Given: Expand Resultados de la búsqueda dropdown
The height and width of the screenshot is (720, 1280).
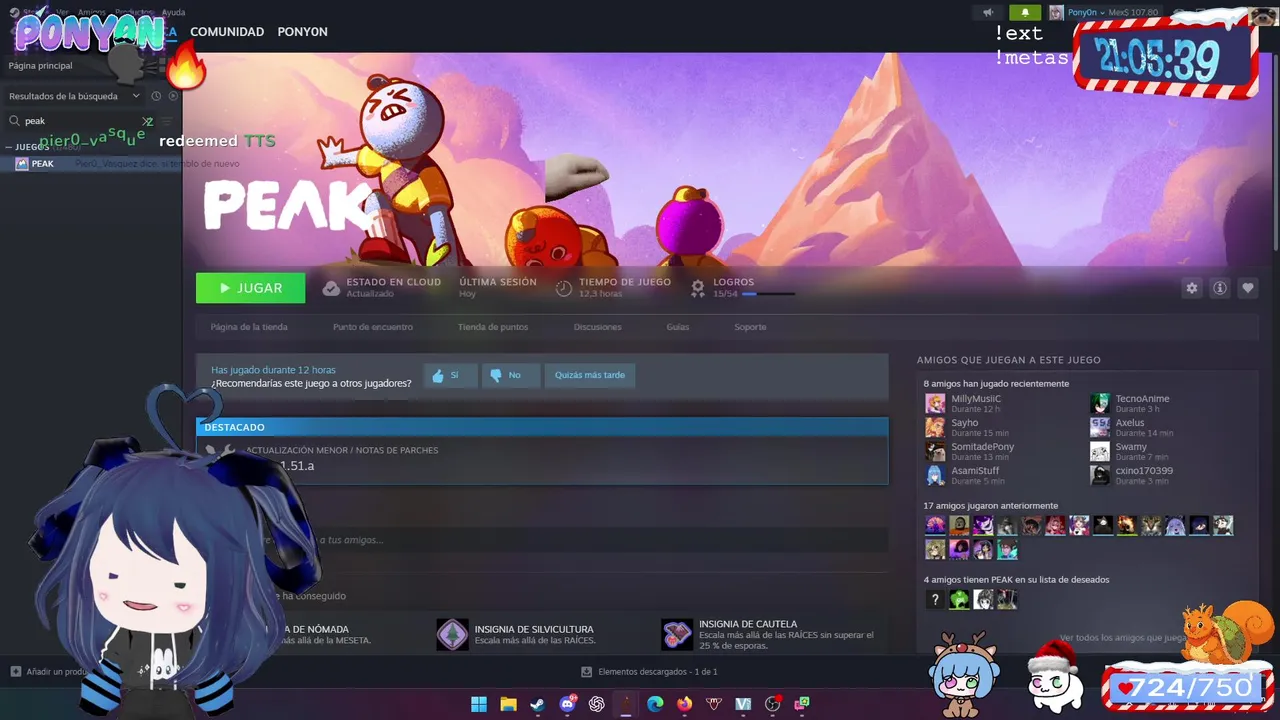Looking at the screenshot, I should 75,96.
